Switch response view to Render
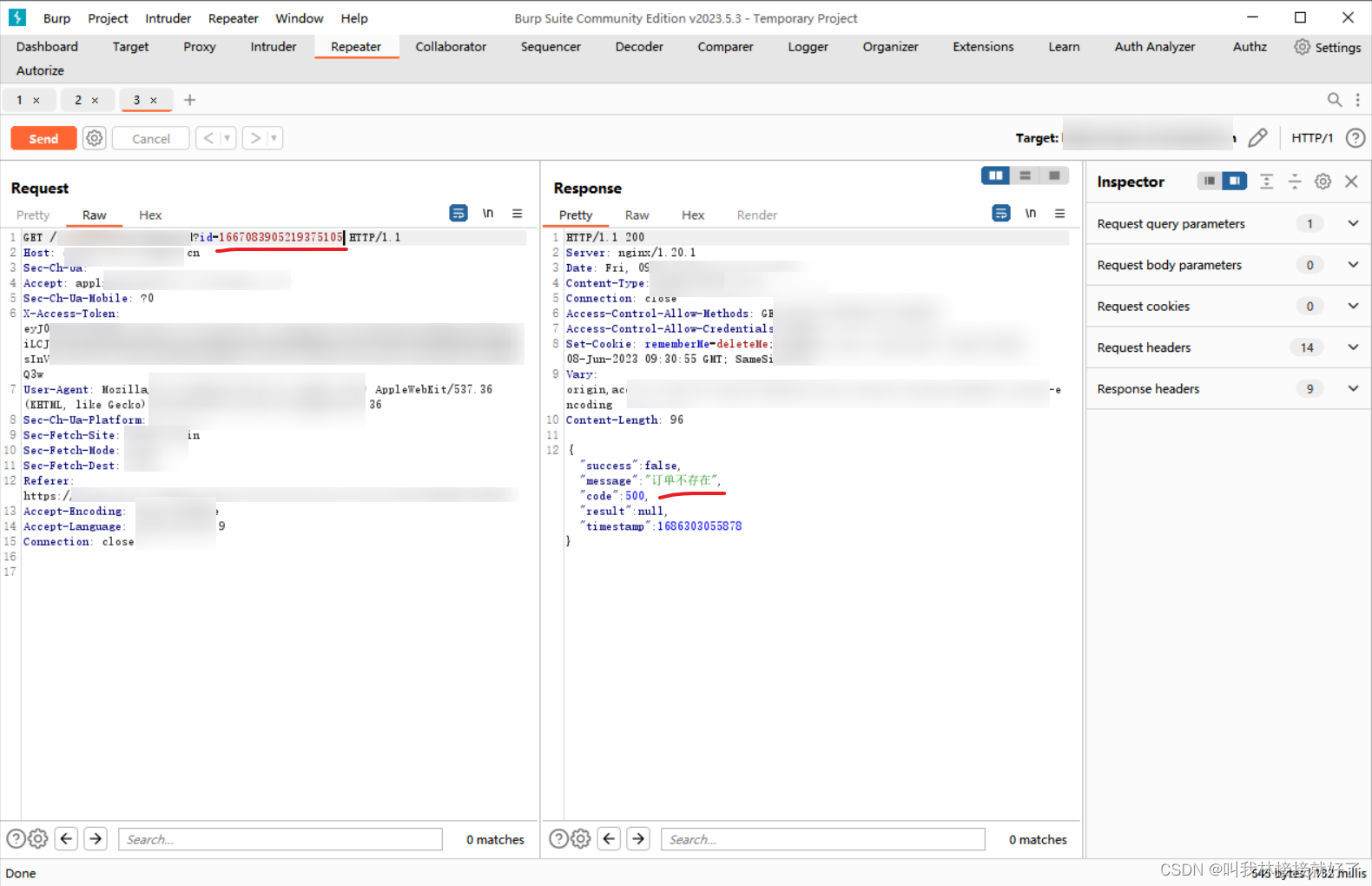 pyautogui.click(x=756, y=215)
